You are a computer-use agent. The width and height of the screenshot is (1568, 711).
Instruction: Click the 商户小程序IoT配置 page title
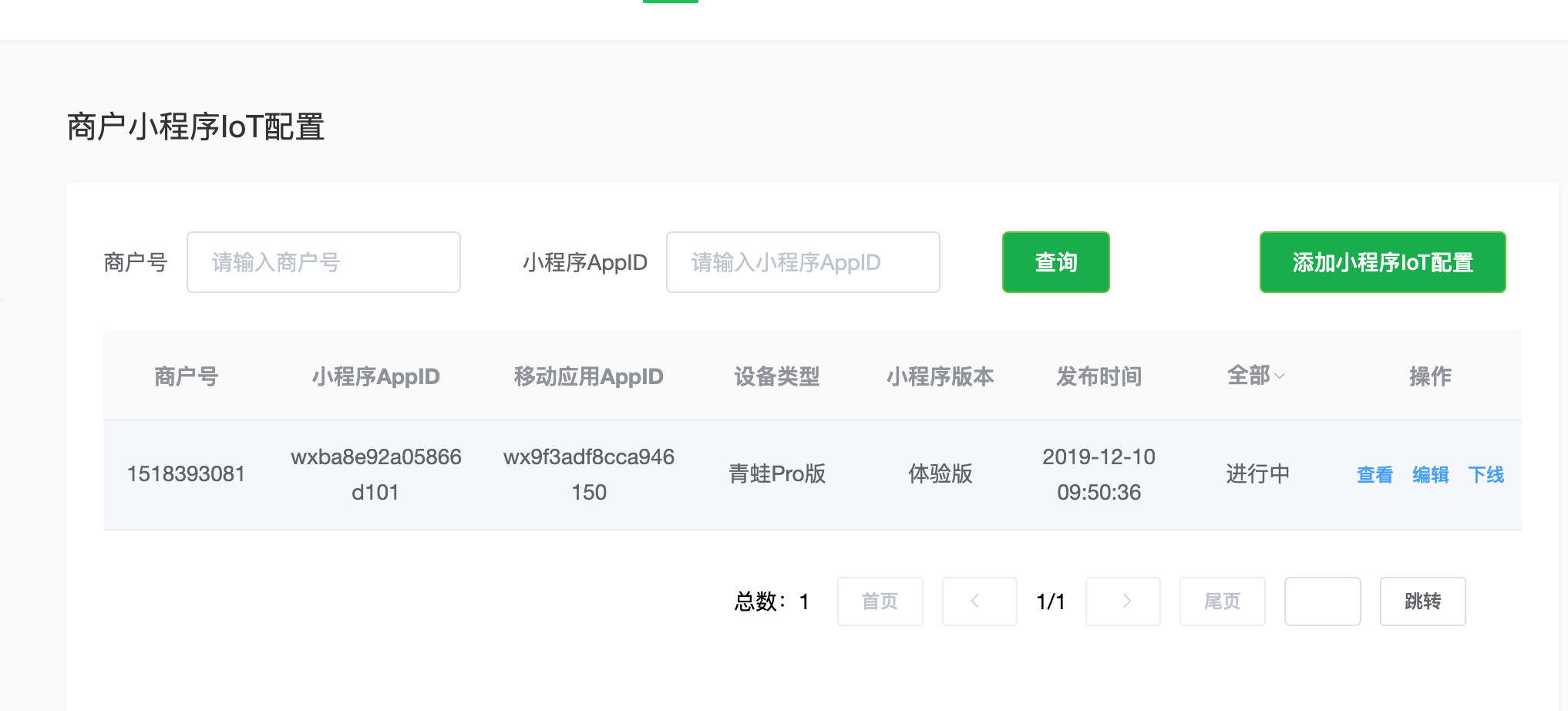coord(196,127)
